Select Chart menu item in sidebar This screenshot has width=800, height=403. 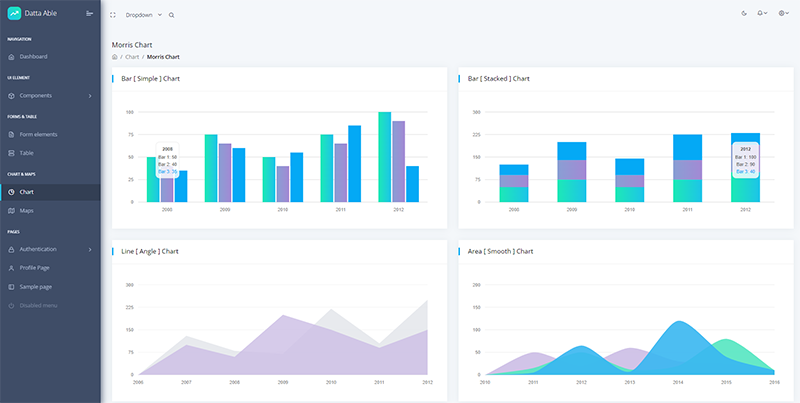click(x=50, y=192)
